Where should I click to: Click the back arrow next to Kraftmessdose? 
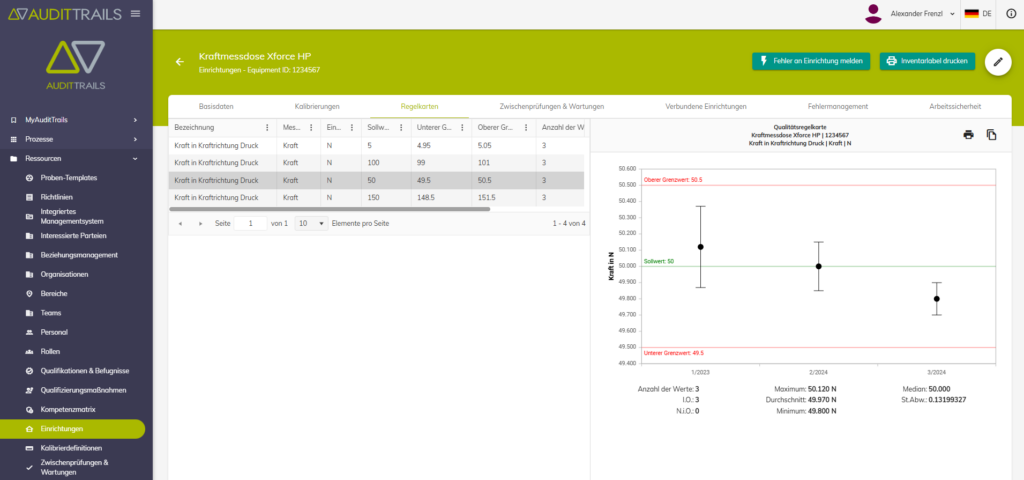[x=180, y=62]
